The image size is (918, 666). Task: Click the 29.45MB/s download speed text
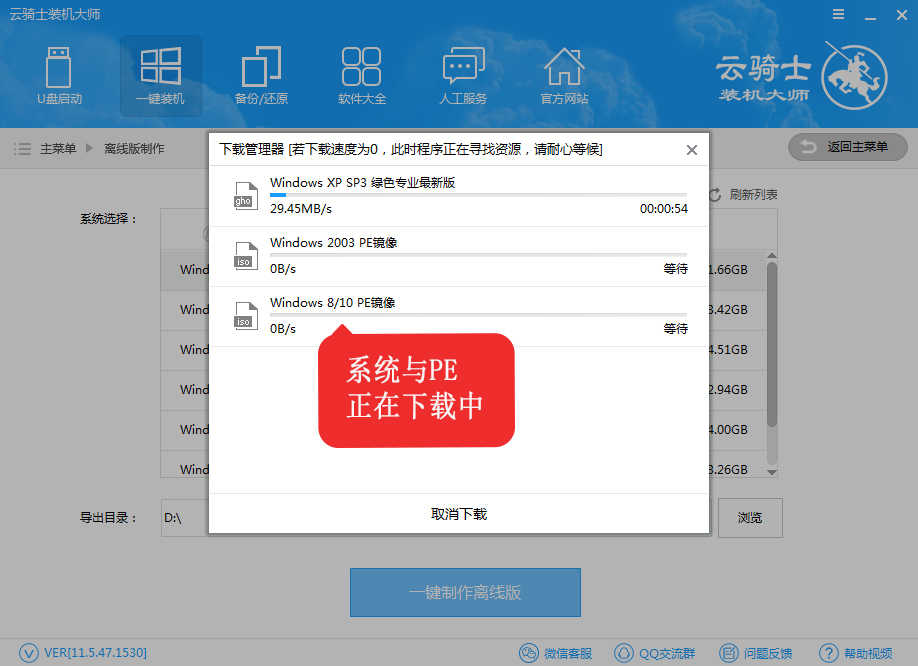pos(301,209)
